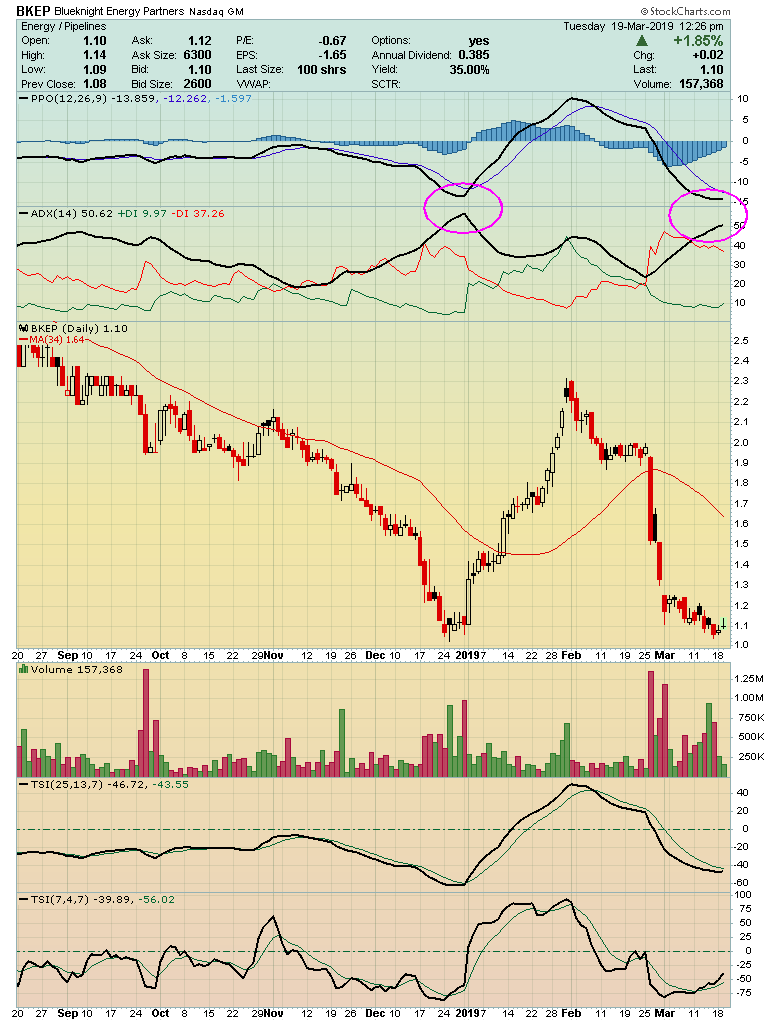Click the High value 1.14

click(94, 55)
